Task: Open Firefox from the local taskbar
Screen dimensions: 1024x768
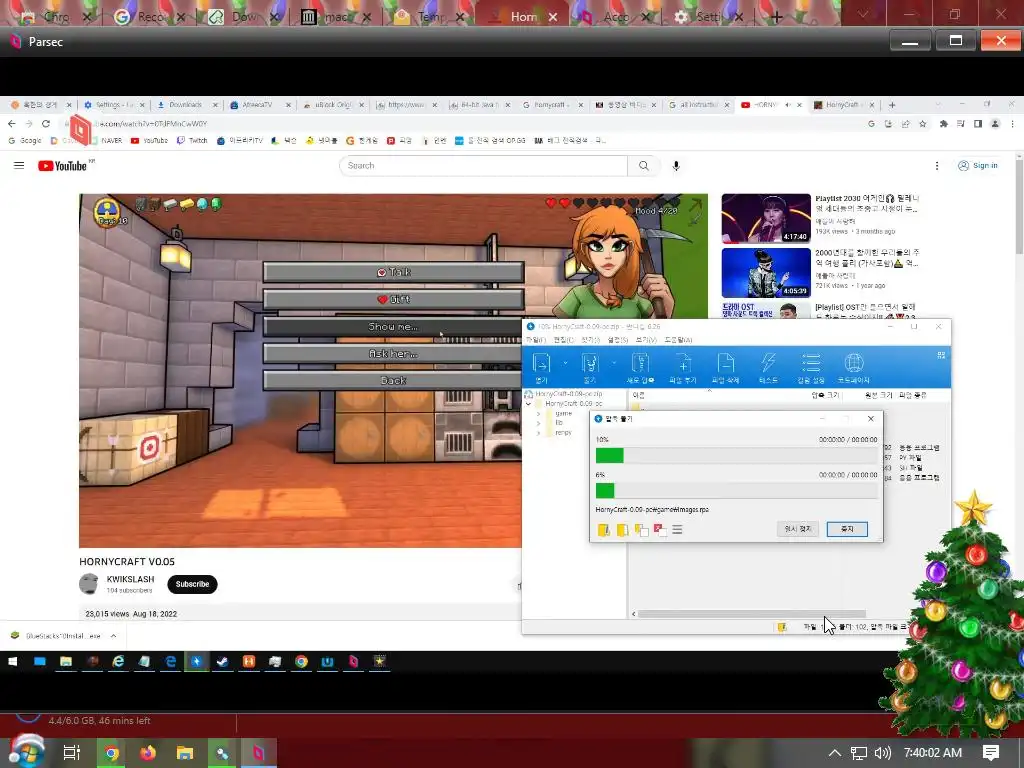Action: tap(148, 753)
